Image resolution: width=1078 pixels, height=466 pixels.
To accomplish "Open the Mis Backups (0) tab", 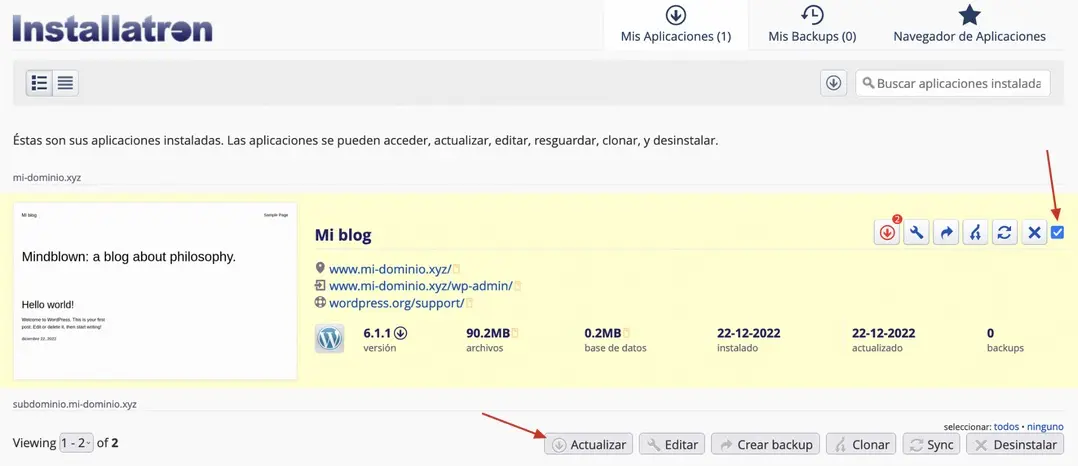I will (813, 25).
